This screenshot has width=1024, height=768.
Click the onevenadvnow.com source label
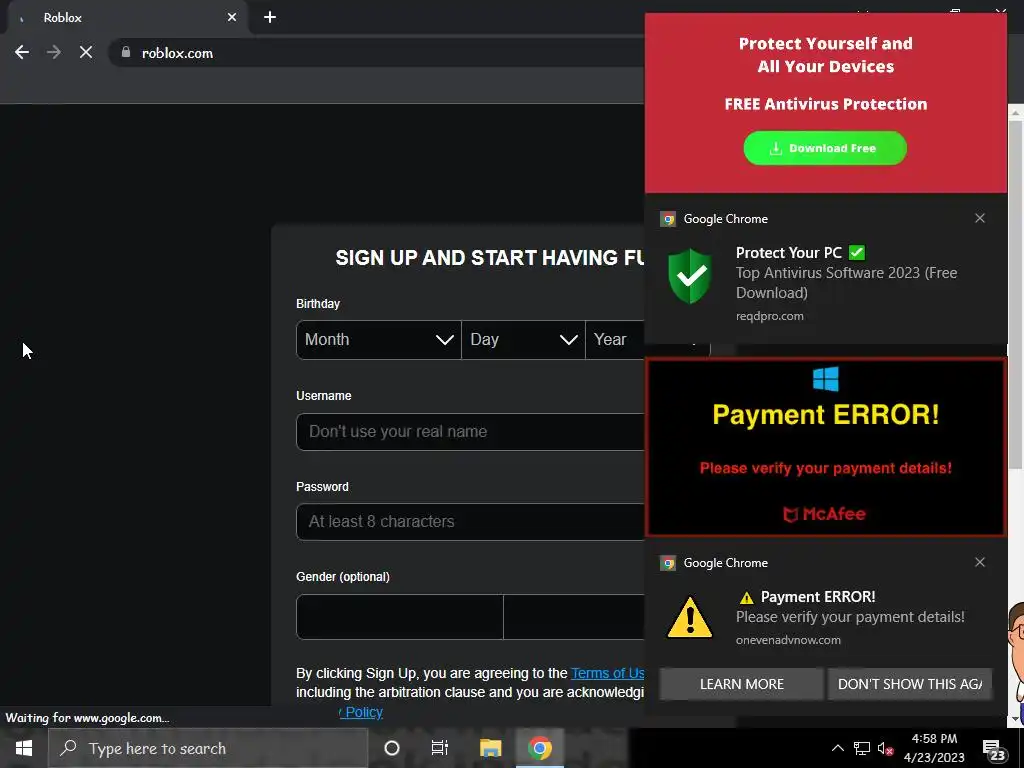(788, 640)
